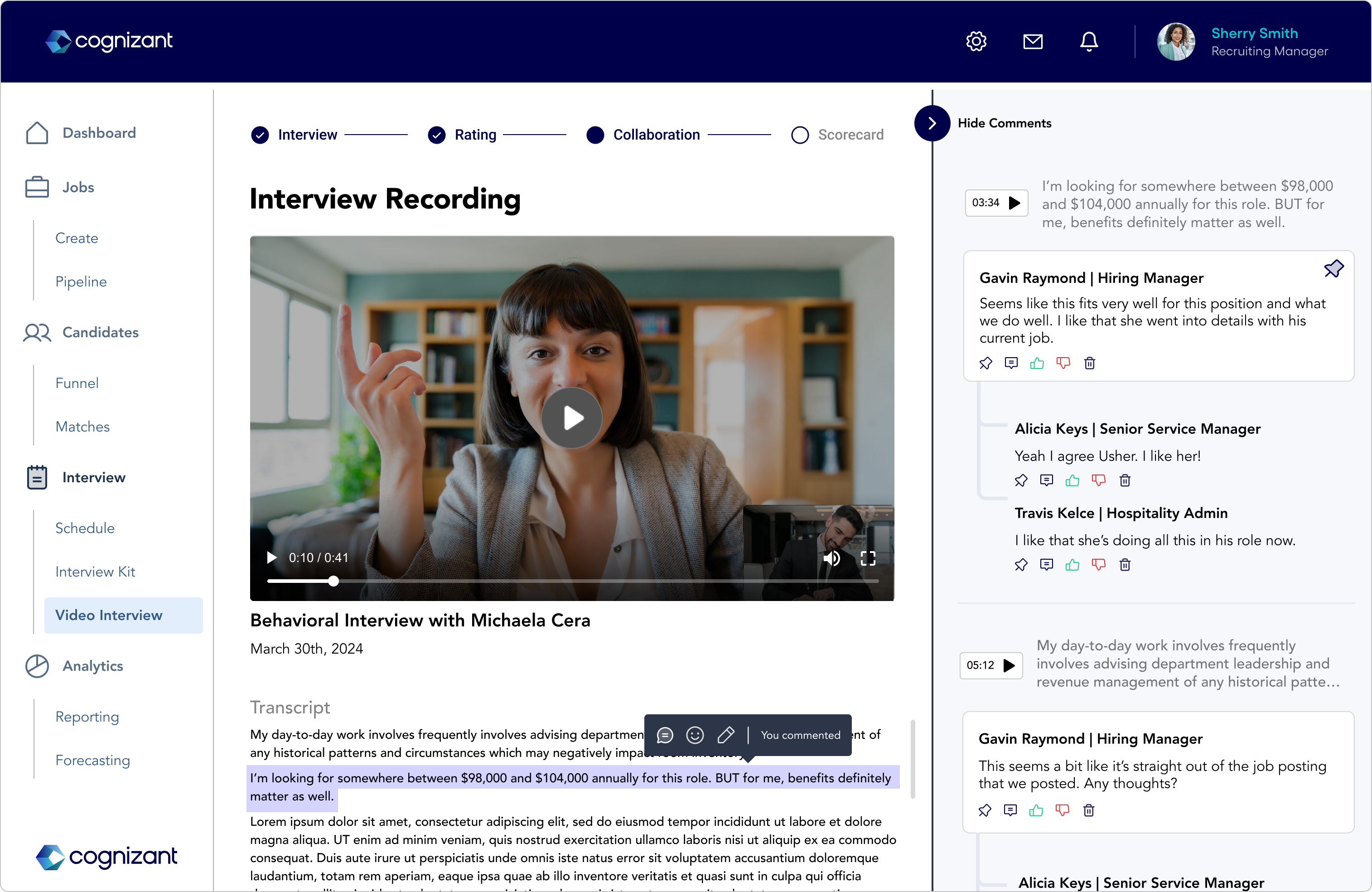Viewport: 1372px width, 892px height.
Task: Enter fullscreen video mode
Action: pyautogui.click(x=868, y=558)
